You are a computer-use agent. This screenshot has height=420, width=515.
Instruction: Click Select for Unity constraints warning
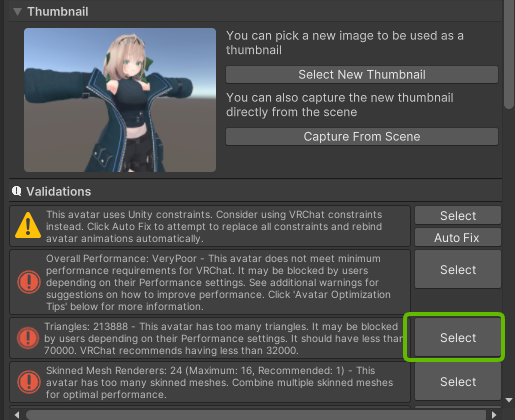tap(458, 215)
